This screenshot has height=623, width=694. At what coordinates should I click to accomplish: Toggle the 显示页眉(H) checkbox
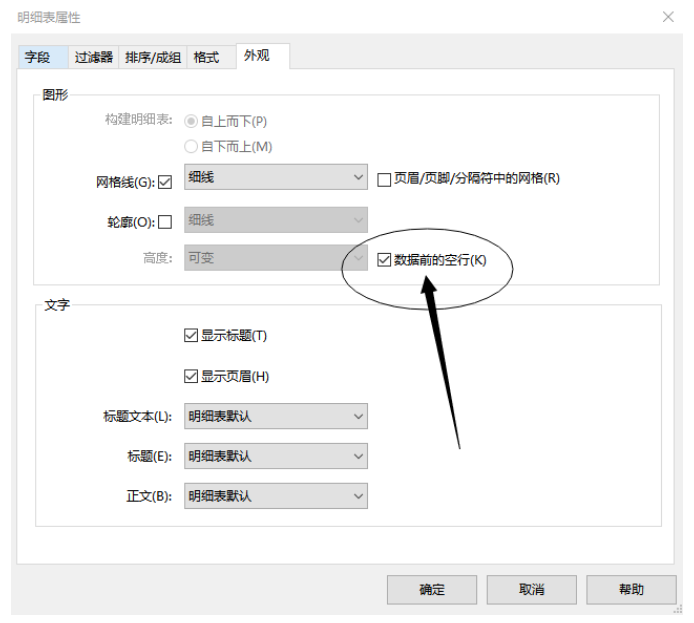coord(192,376)
